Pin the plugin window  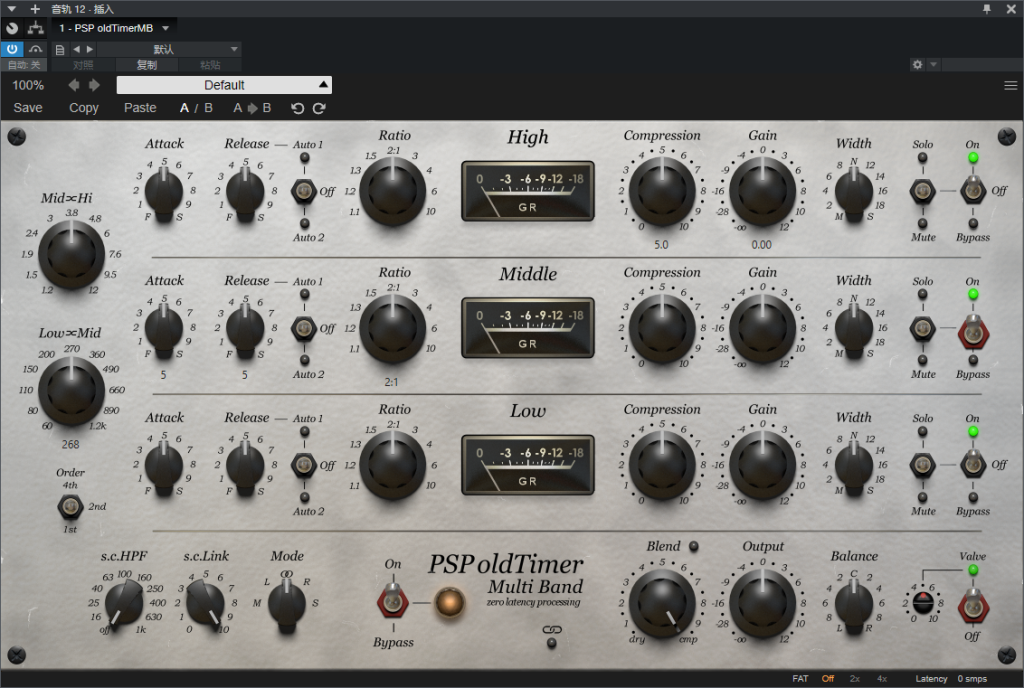(x=987, y=8)
